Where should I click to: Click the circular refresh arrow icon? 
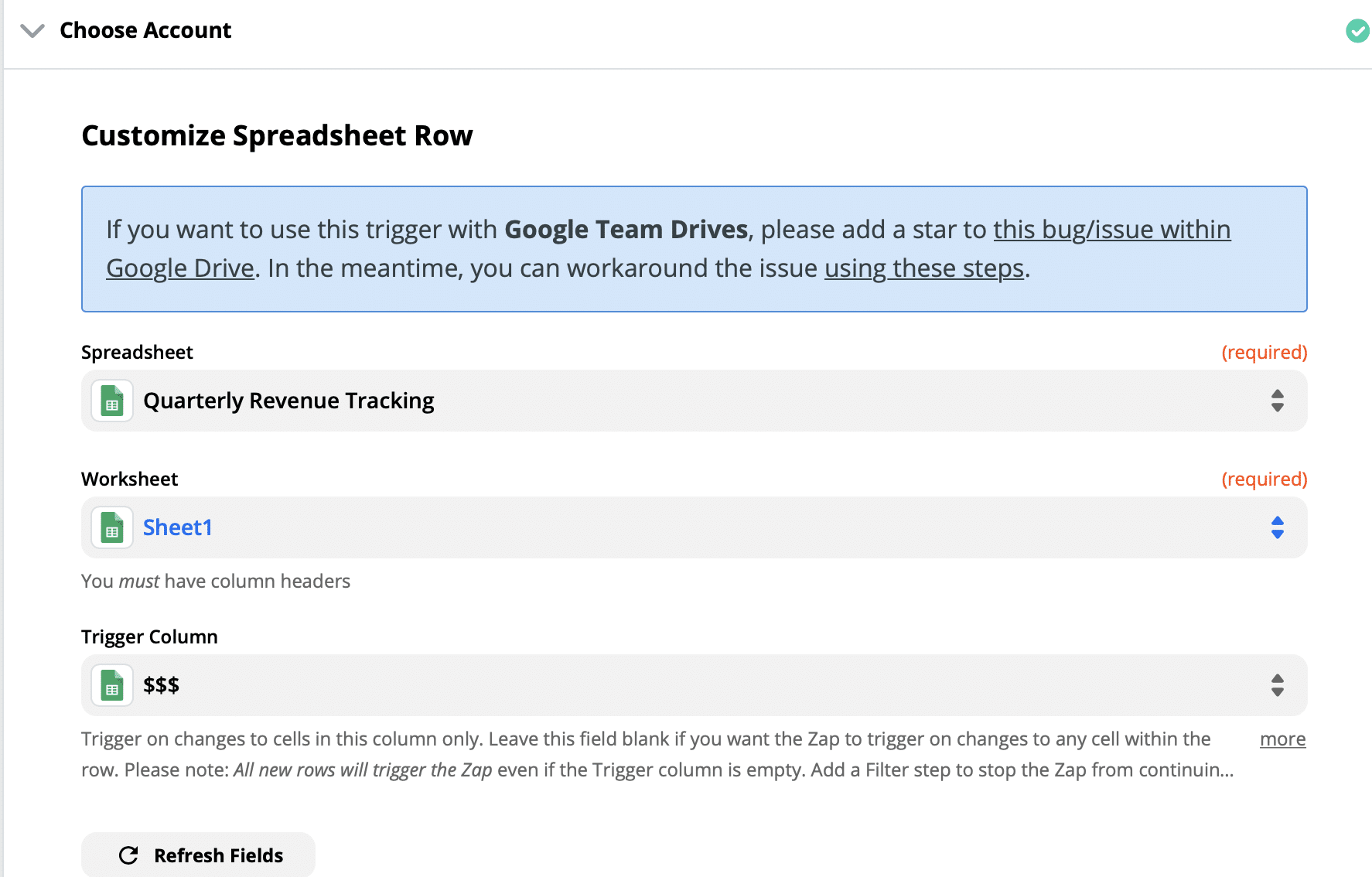pyautogui.click(x=128, y=855)
